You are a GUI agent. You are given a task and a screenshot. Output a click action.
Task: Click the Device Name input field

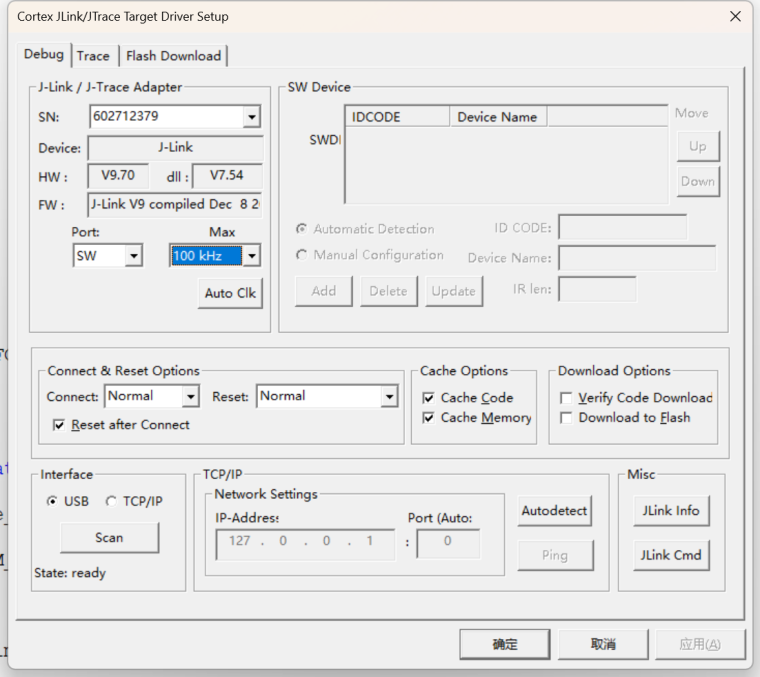pyautogui.click(x=637, y=258)
